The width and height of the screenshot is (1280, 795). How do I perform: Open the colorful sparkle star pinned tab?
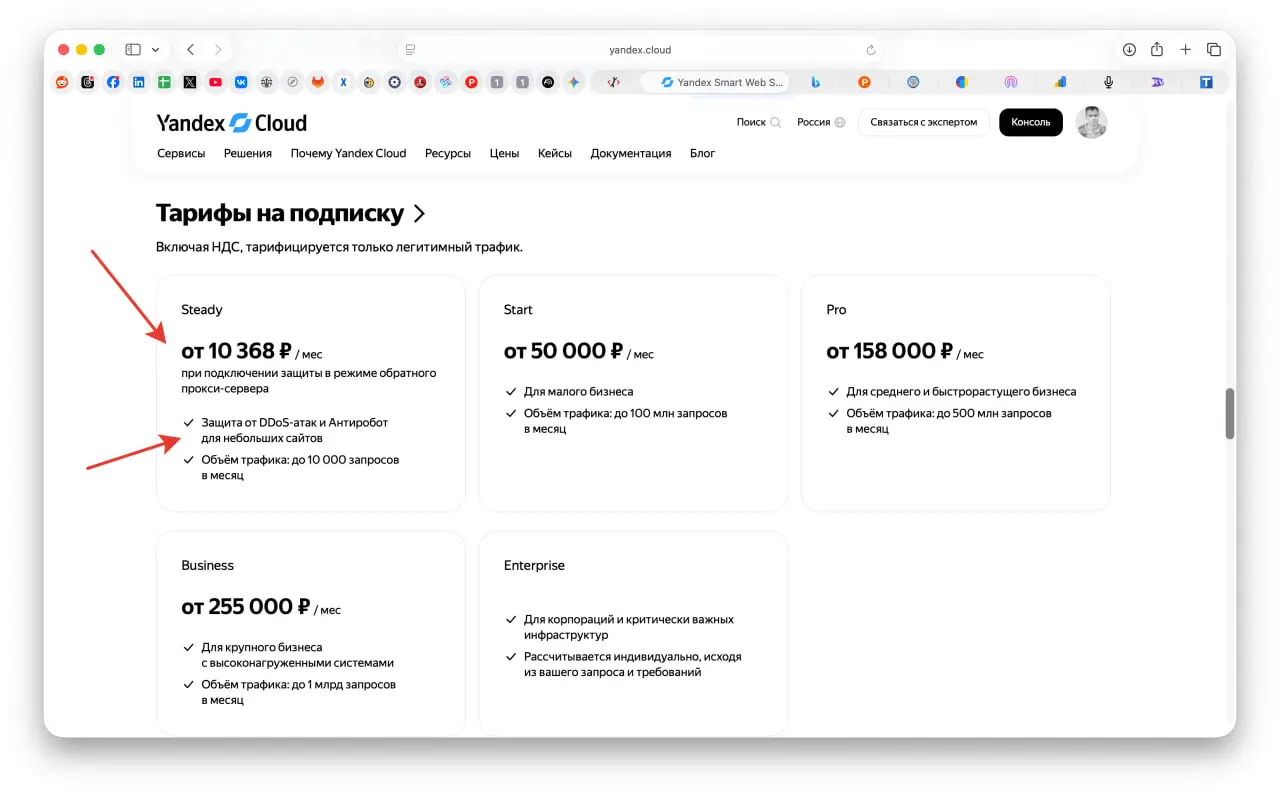tap(573, 83)
